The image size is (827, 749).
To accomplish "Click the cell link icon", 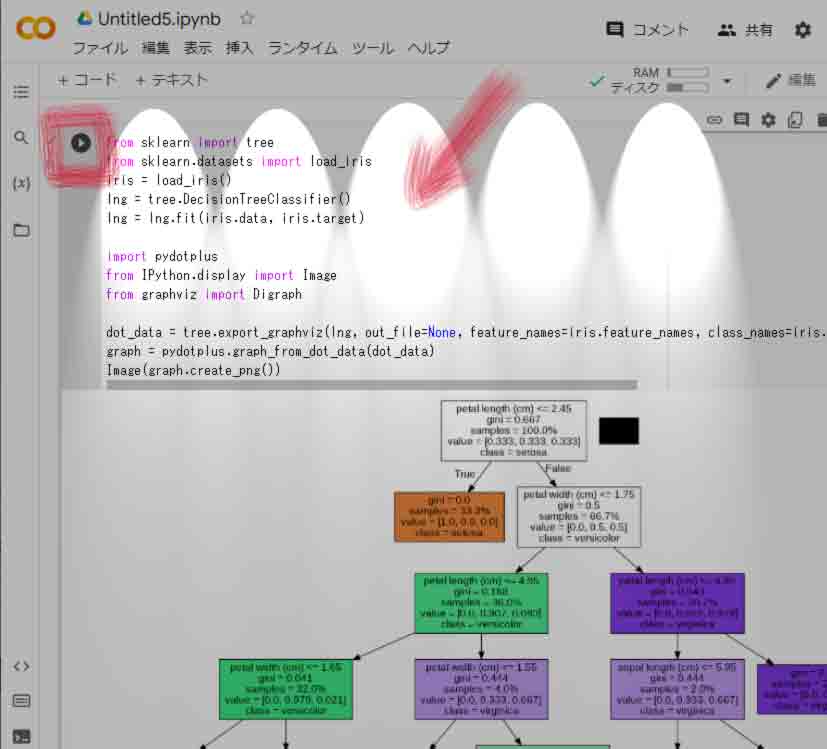I will tap(714, 120).
